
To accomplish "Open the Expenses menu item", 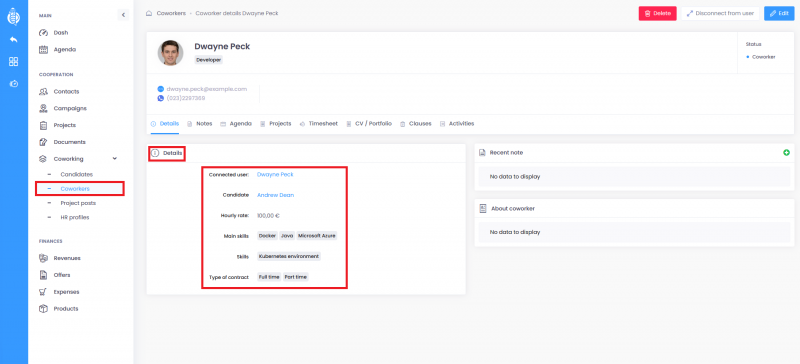I will click(66, 292).
